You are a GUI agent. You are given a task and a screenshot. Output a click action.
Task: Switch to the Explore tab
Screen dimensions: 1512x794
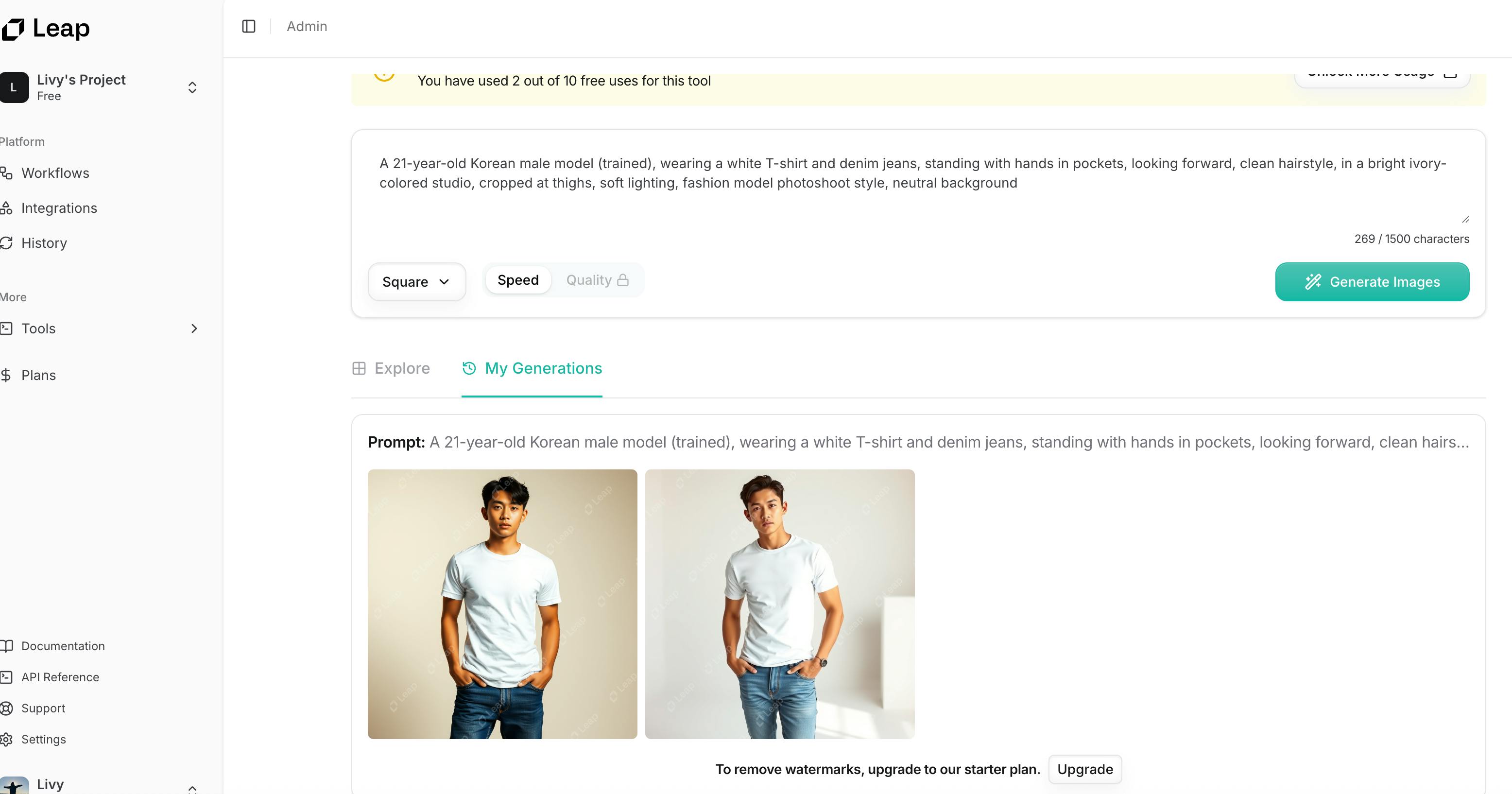pyautogui.click(x=391, y=368)
